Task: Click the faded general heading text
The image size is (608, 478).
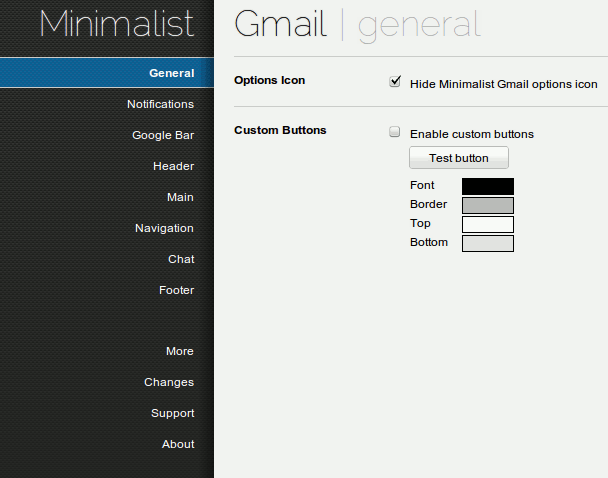Action: (x=419, y=26)
